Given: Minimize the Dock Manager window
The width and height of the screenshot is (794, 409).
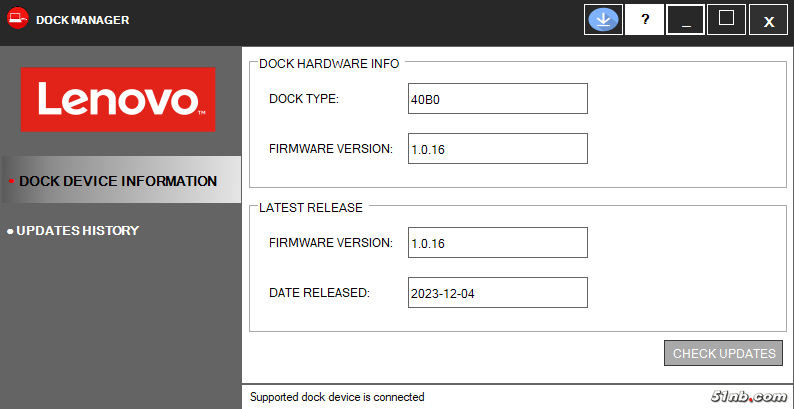Looking at the screenshot, I should coord(686,20).
